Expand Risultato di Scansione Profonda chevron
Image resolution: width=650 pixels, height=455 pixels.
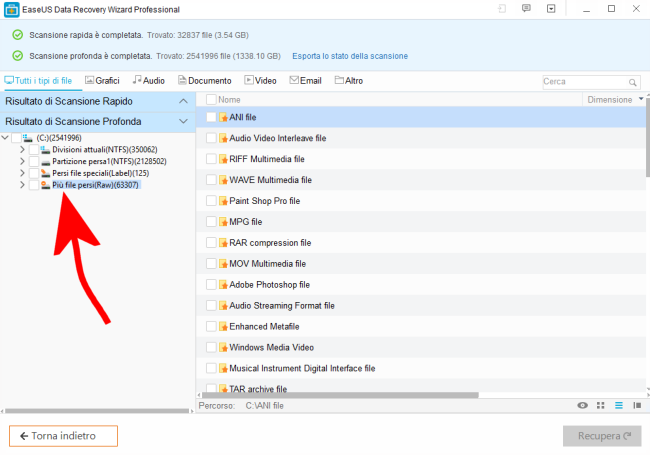(x=183, y=121)
